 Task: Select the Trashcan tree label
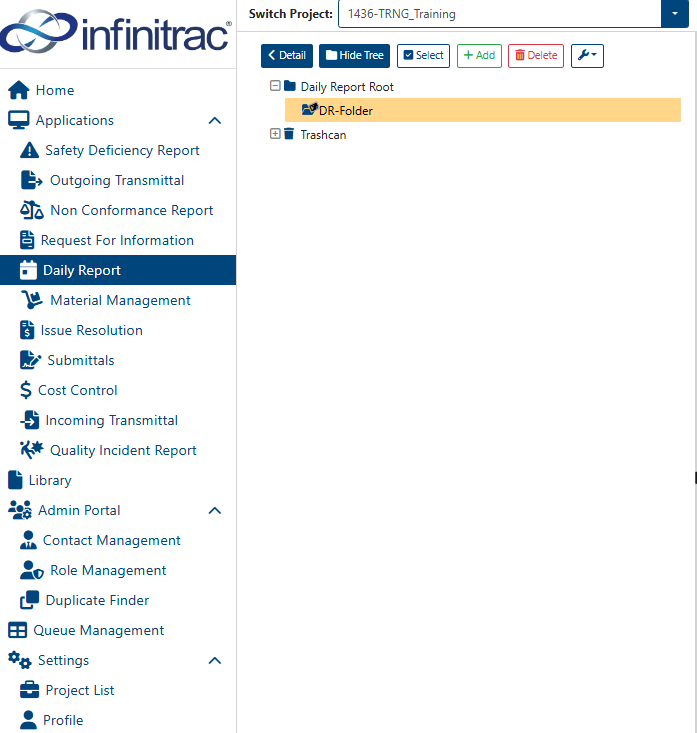[x=323, y=135]
